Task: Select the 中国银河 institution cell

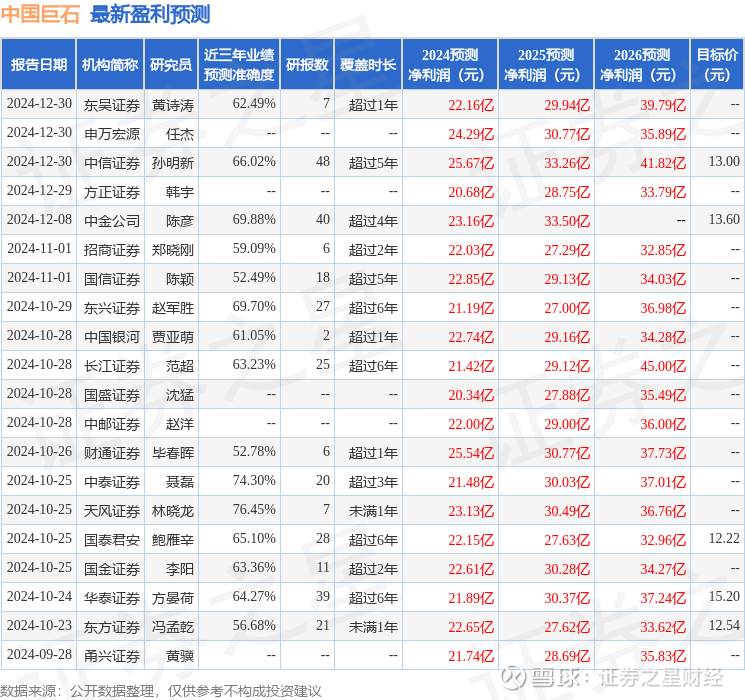Action: (112, 337)
